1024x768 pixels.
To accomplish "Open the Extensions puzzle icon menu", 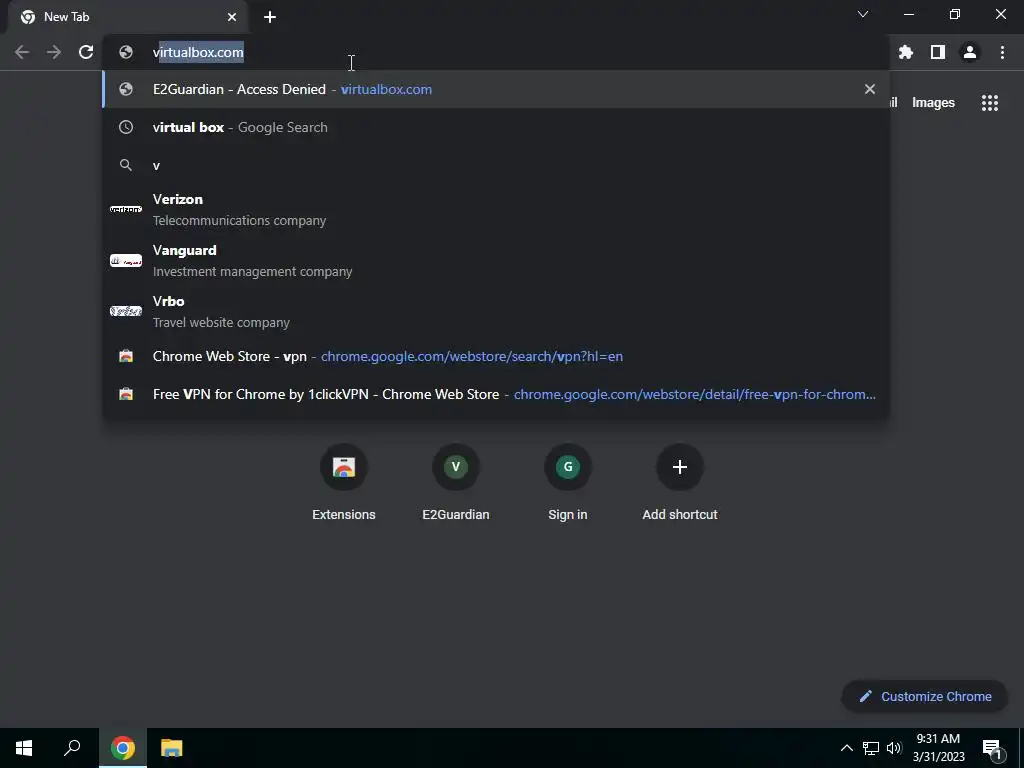I will (x=905, y=52).
